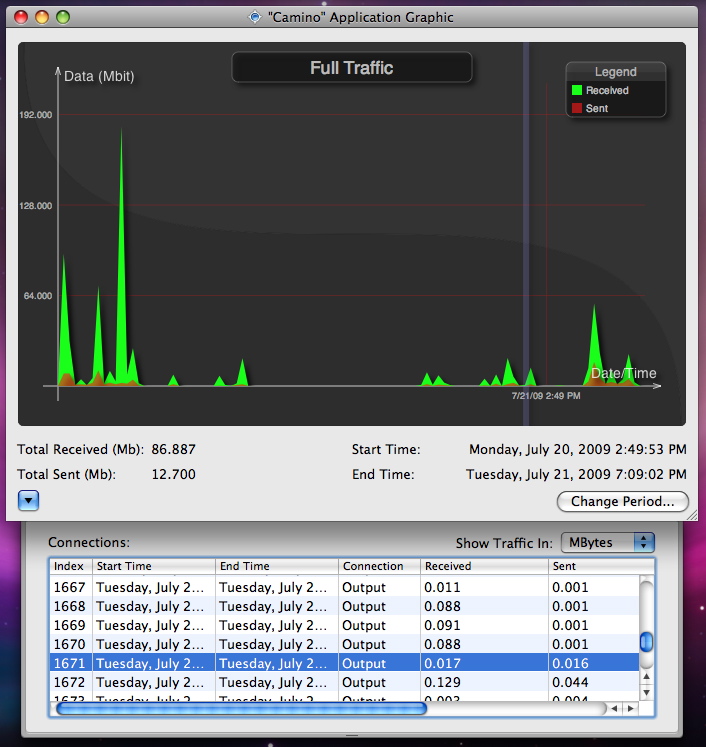Image resolution: width=706 pixels, height=747 pixels.
Task: Sort by the Sent column header
Action: point(601,566)
